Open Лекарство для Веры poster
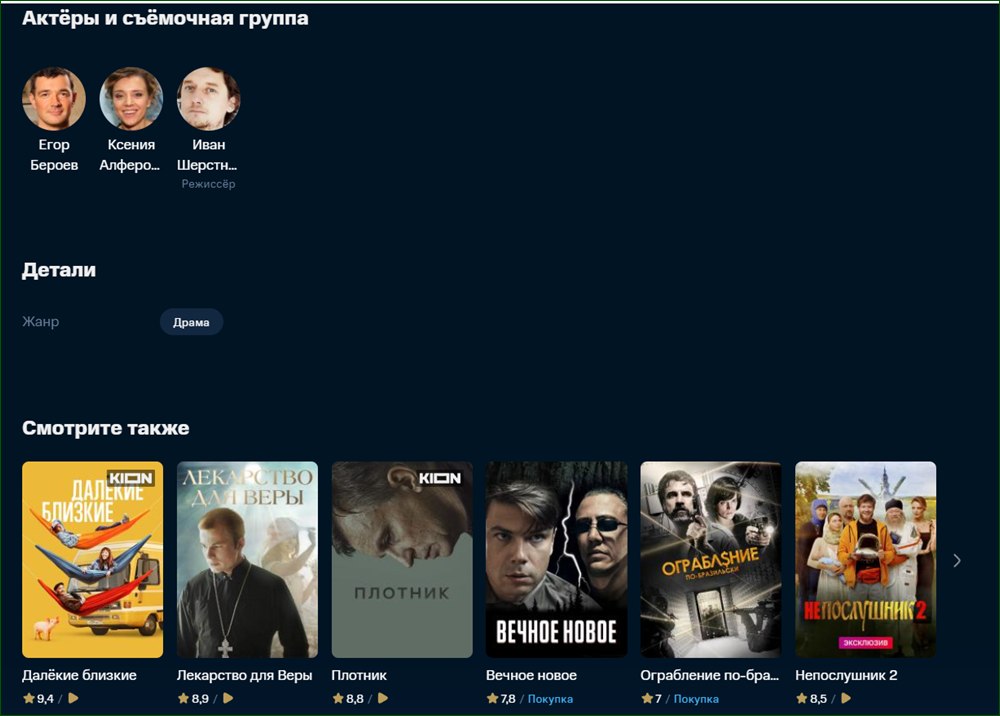Viewport: 1000px width, 716px height. pyautogui.click(x=247, y=559)
